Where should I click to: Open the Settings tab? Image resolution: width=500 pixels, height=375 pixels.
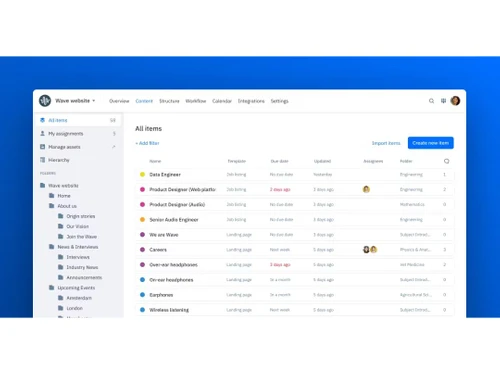[x=279, y=101]
